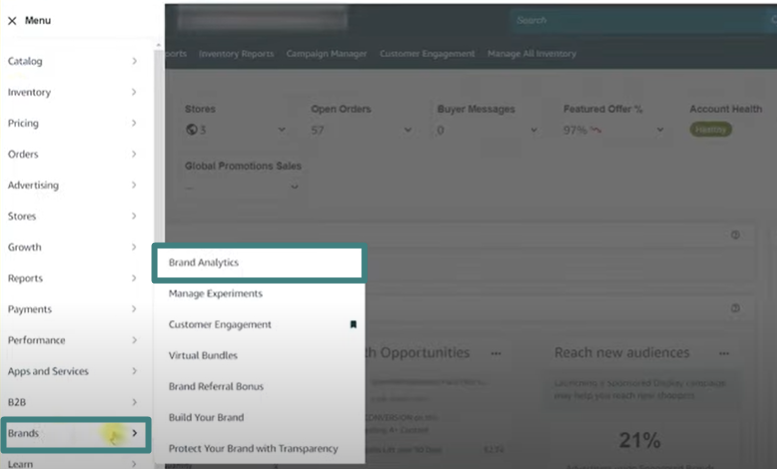Open the Reports menu item
Image resolution: width=777 pixels, height=469 pixels.
click(25, 278)
